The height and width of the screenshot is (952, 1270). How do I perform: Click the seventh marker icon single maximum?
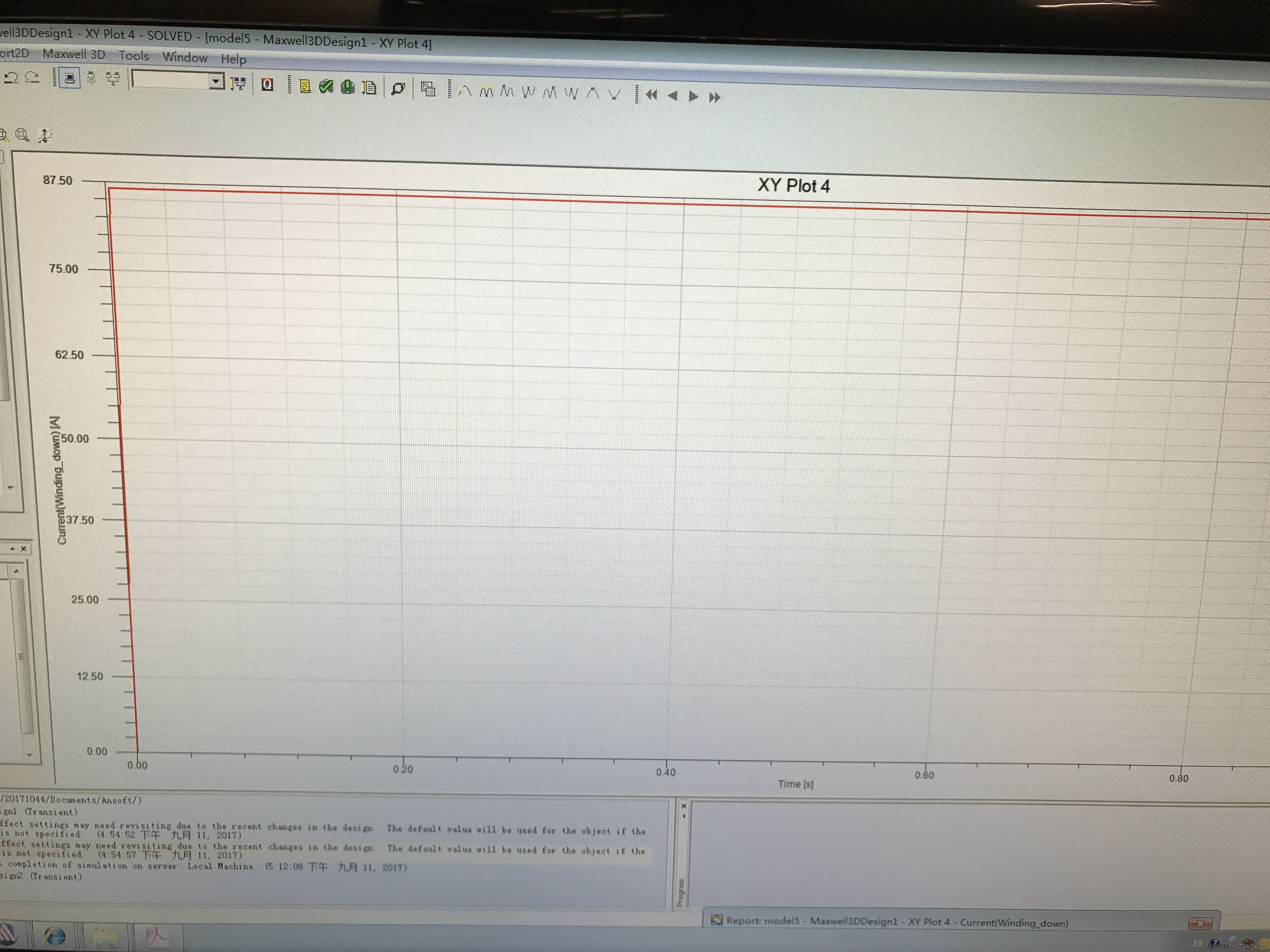593,93
